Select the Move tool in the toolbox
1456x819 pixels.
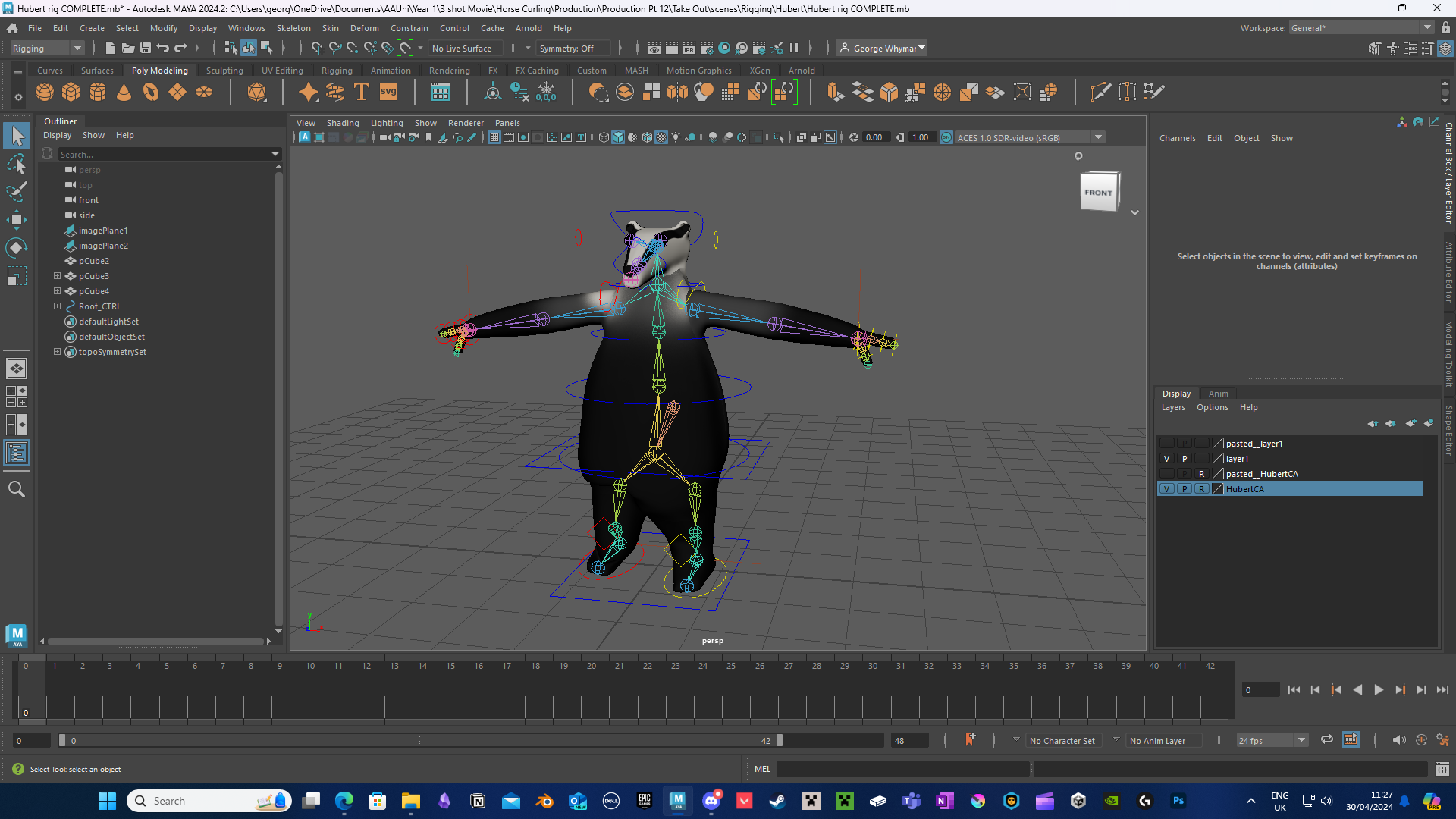[x=17, y=220]
